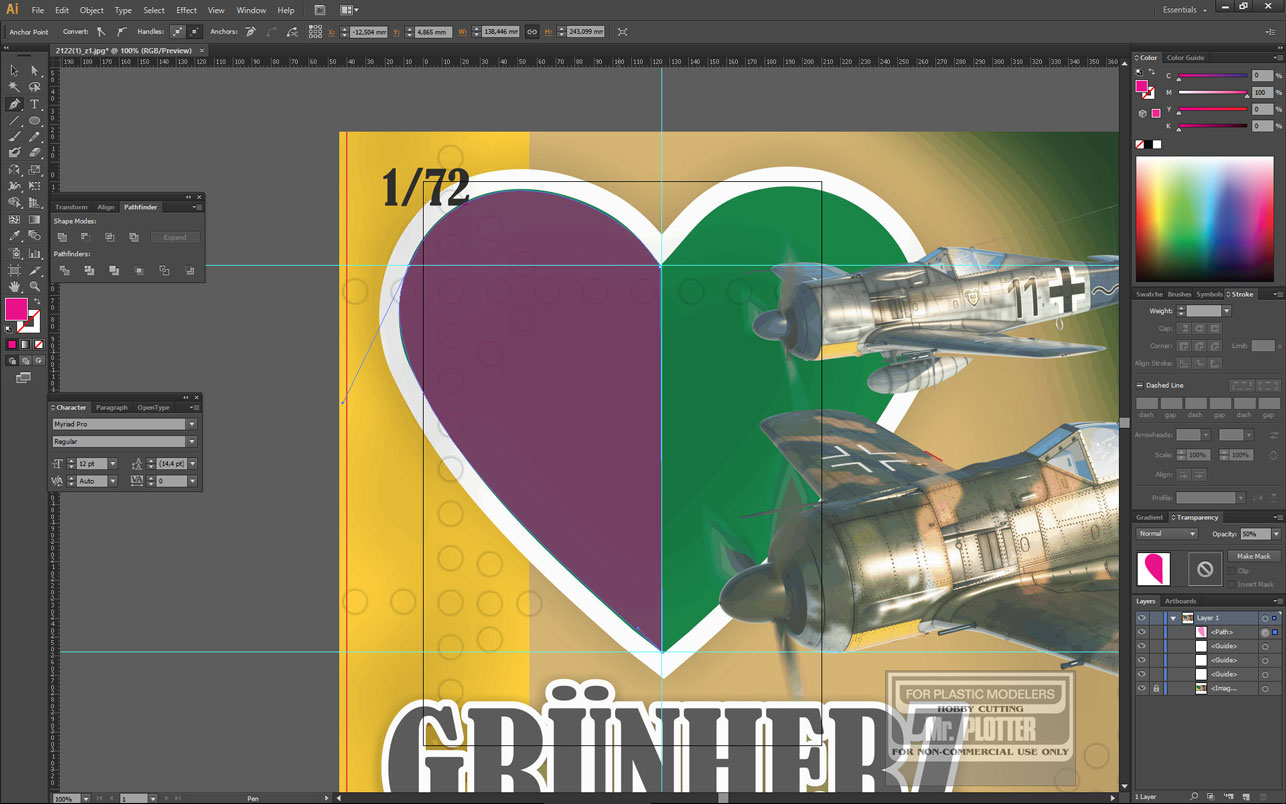
Task: Select the Lasso tool
Action: click(34, 88)
